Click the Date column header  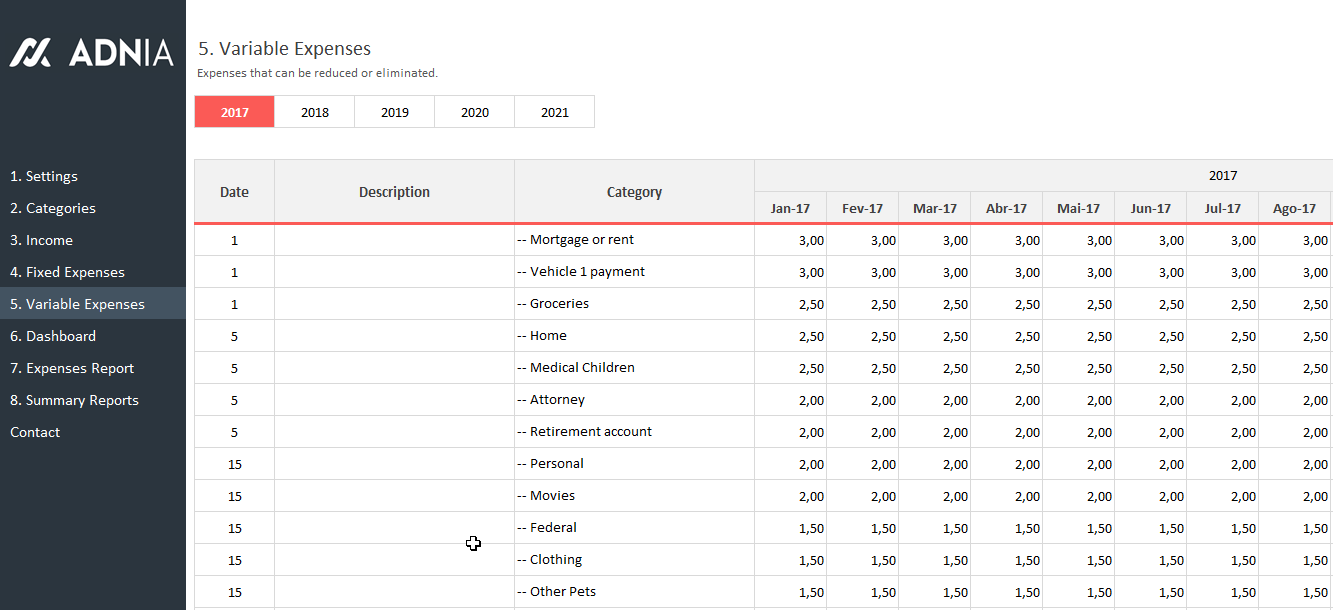tap(234, 192)
